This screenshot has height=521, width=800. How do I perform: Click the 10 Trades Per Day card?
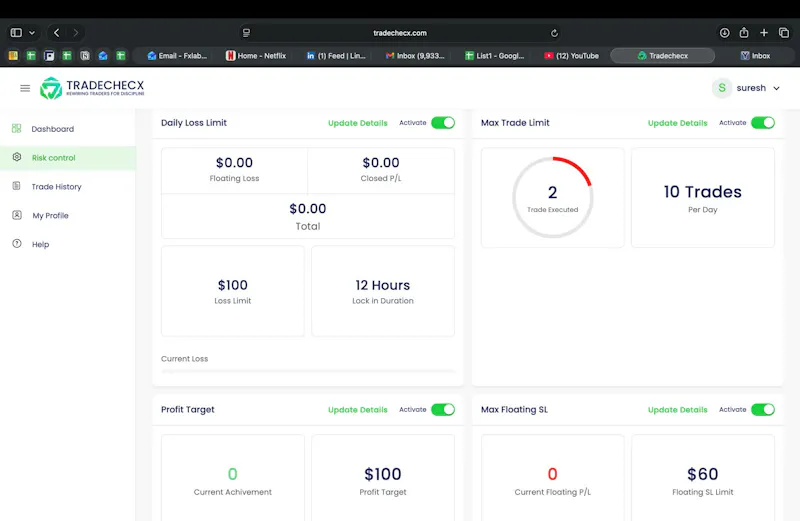pyautogui.click(x=703, y=197)
